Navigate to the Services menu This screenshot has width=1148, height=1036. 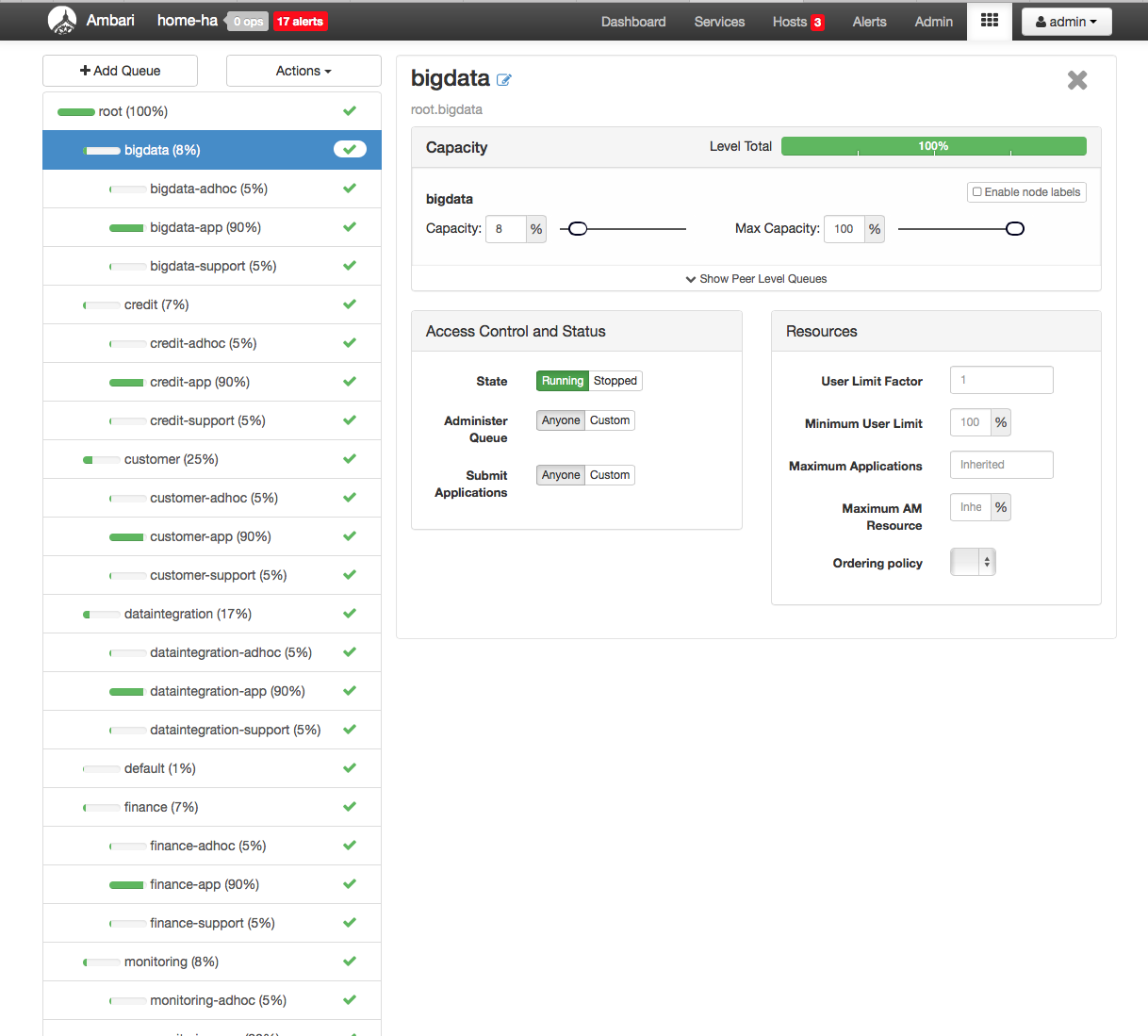point(719,22)
